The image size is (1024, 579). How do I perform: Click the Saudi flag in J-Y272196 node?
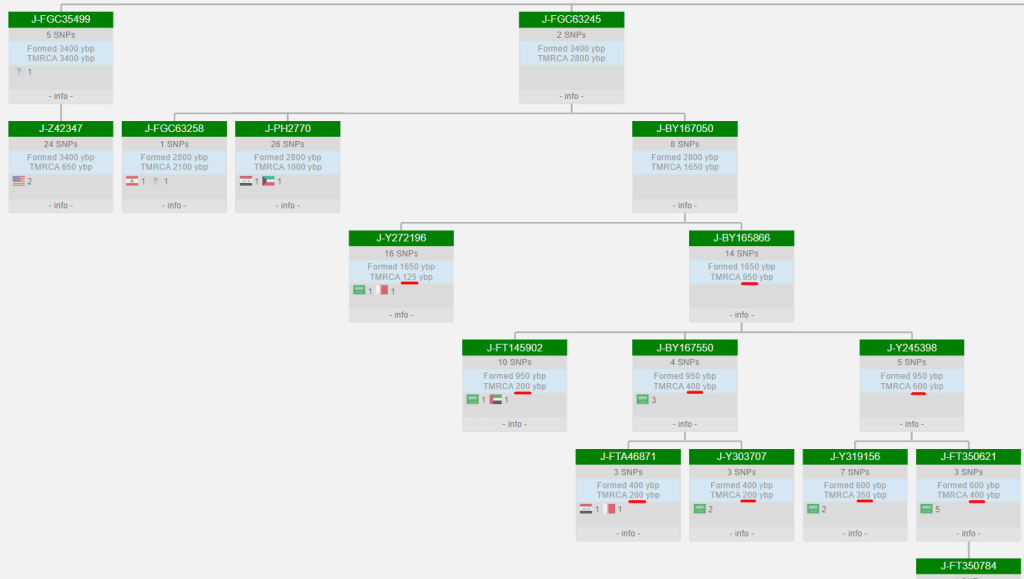358,291
